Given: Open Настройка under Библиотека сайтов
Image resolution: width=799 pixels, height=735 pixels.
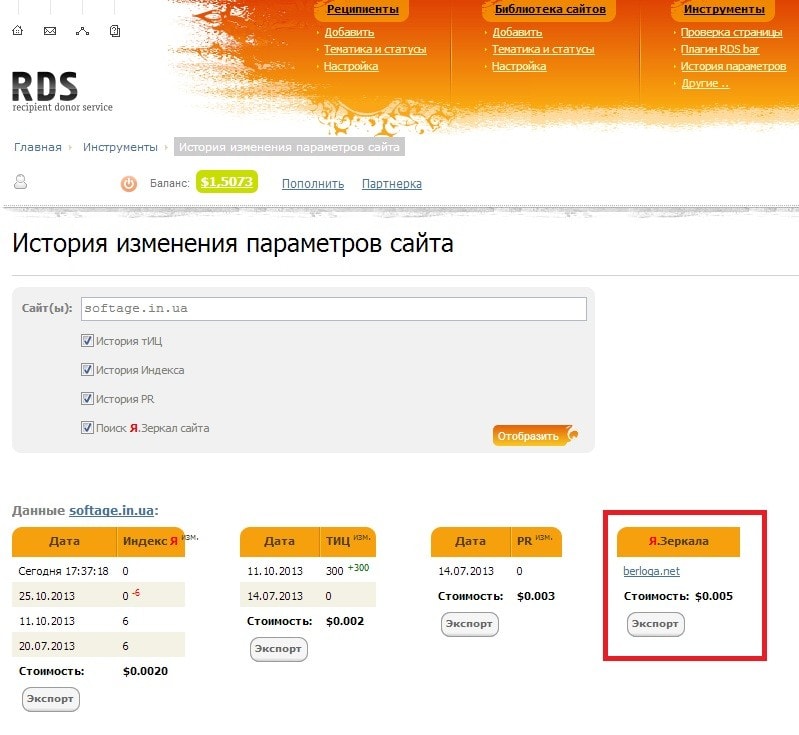Looking at the screenshot, I should (x=519, y=66).
